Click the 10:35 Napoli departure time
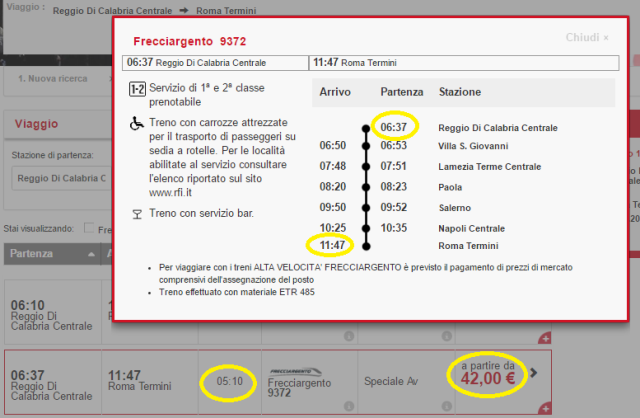640x418 pixels. pyautogui.click(x=393, y=228)
